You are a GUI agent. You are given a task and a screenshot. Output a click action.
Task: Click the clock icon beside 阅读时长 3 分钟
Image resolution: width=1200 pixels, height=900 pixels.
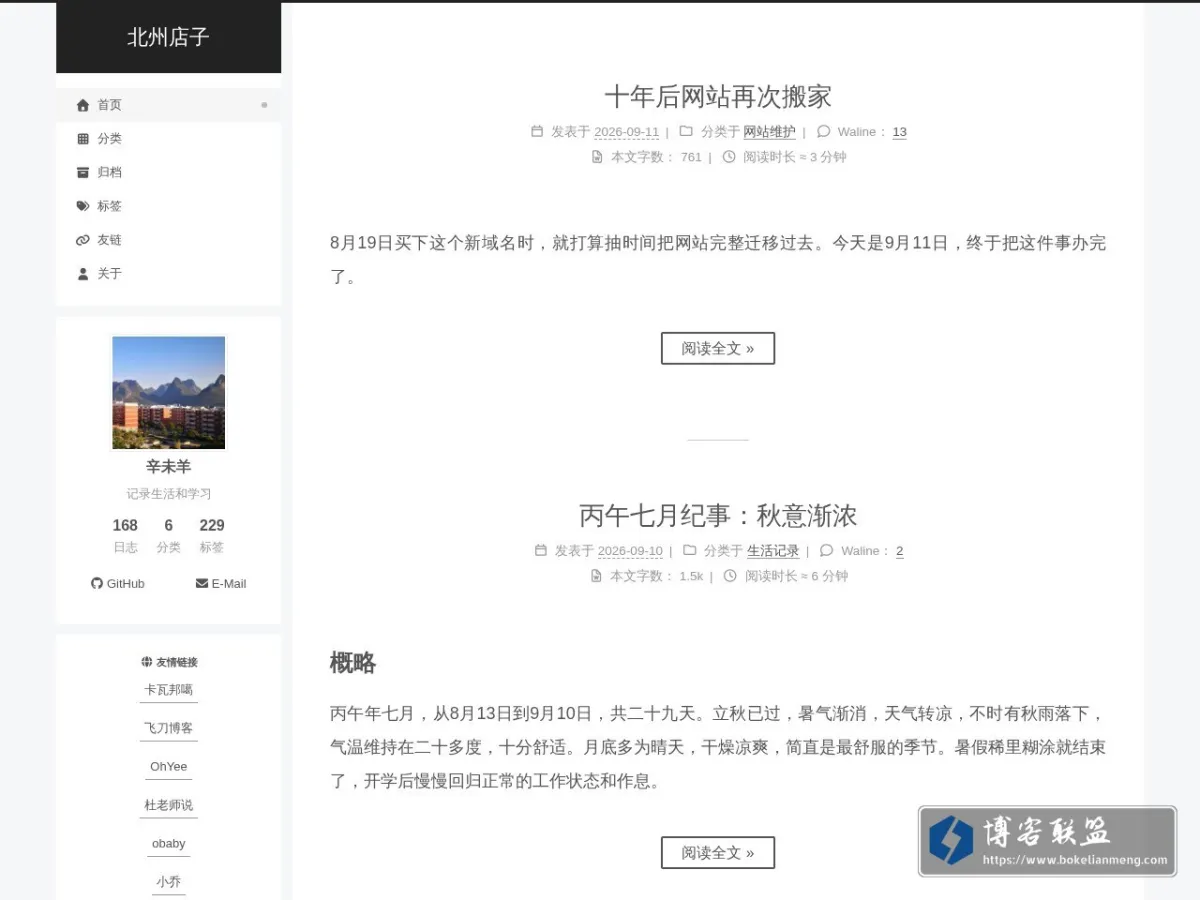[x=729, y=157]
